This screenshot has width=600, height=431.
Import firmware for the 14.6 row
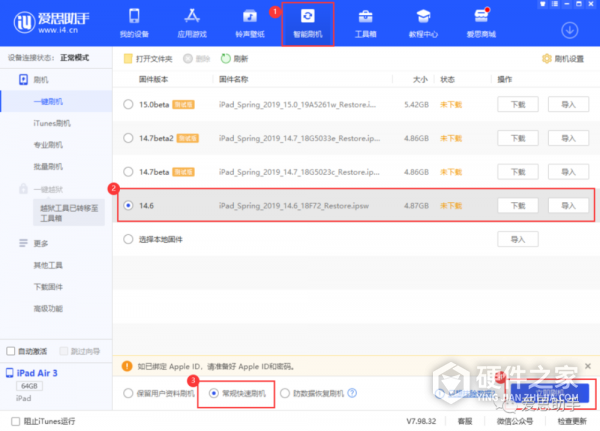point(568,206)
